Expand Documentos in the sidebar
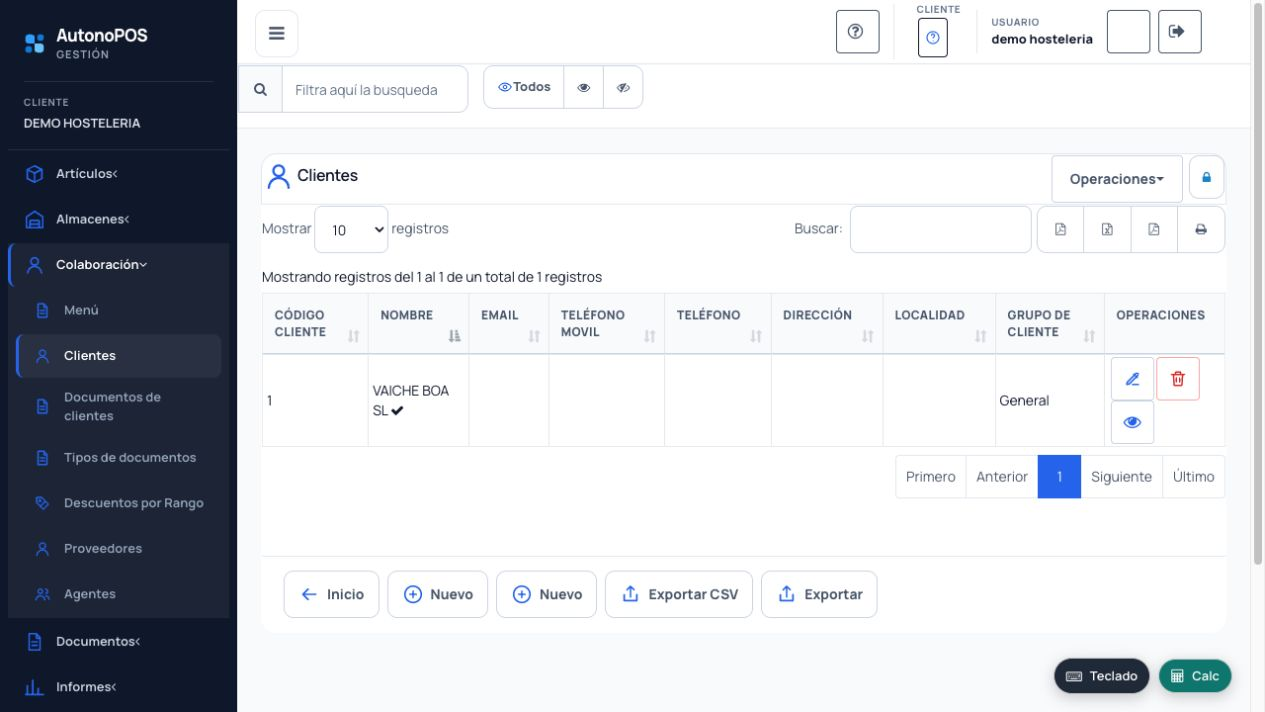Viewport: 1265px width, 712px height. [118, 641]
